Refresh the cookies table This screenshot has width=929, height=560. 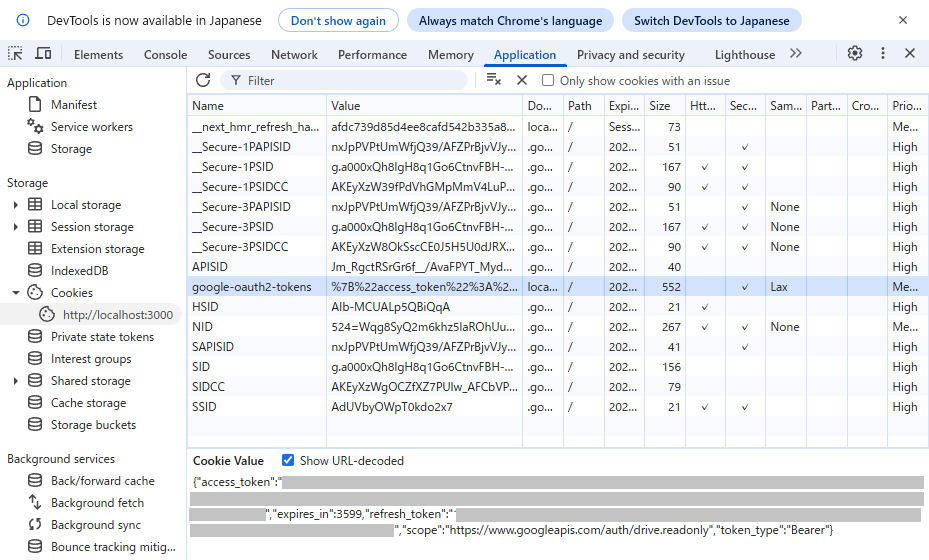tap(203, 80)
